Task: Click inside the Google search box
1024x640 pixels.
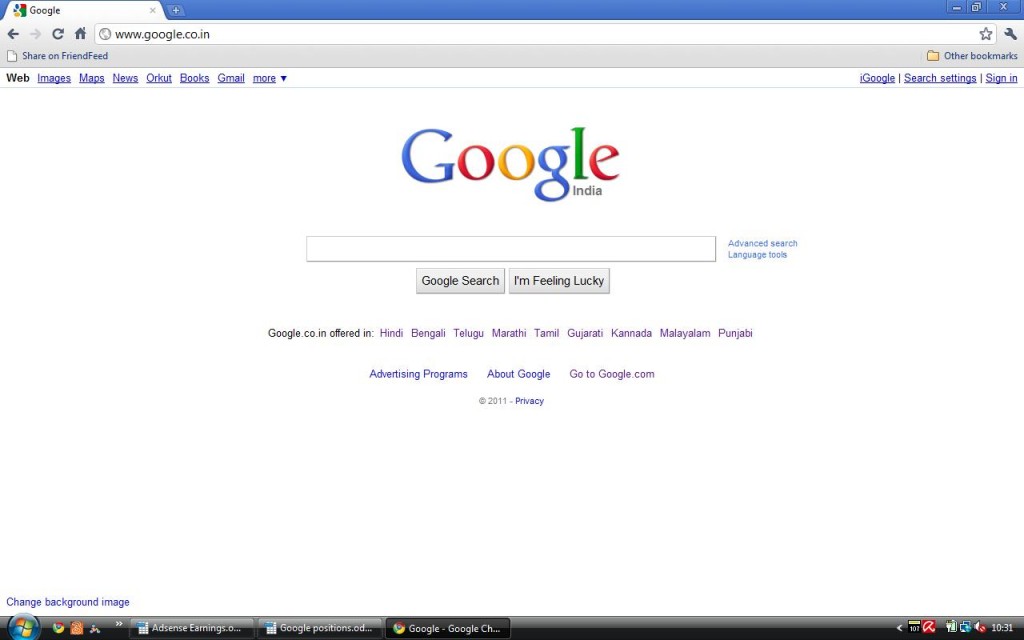Action: click(x=510, y=248)
